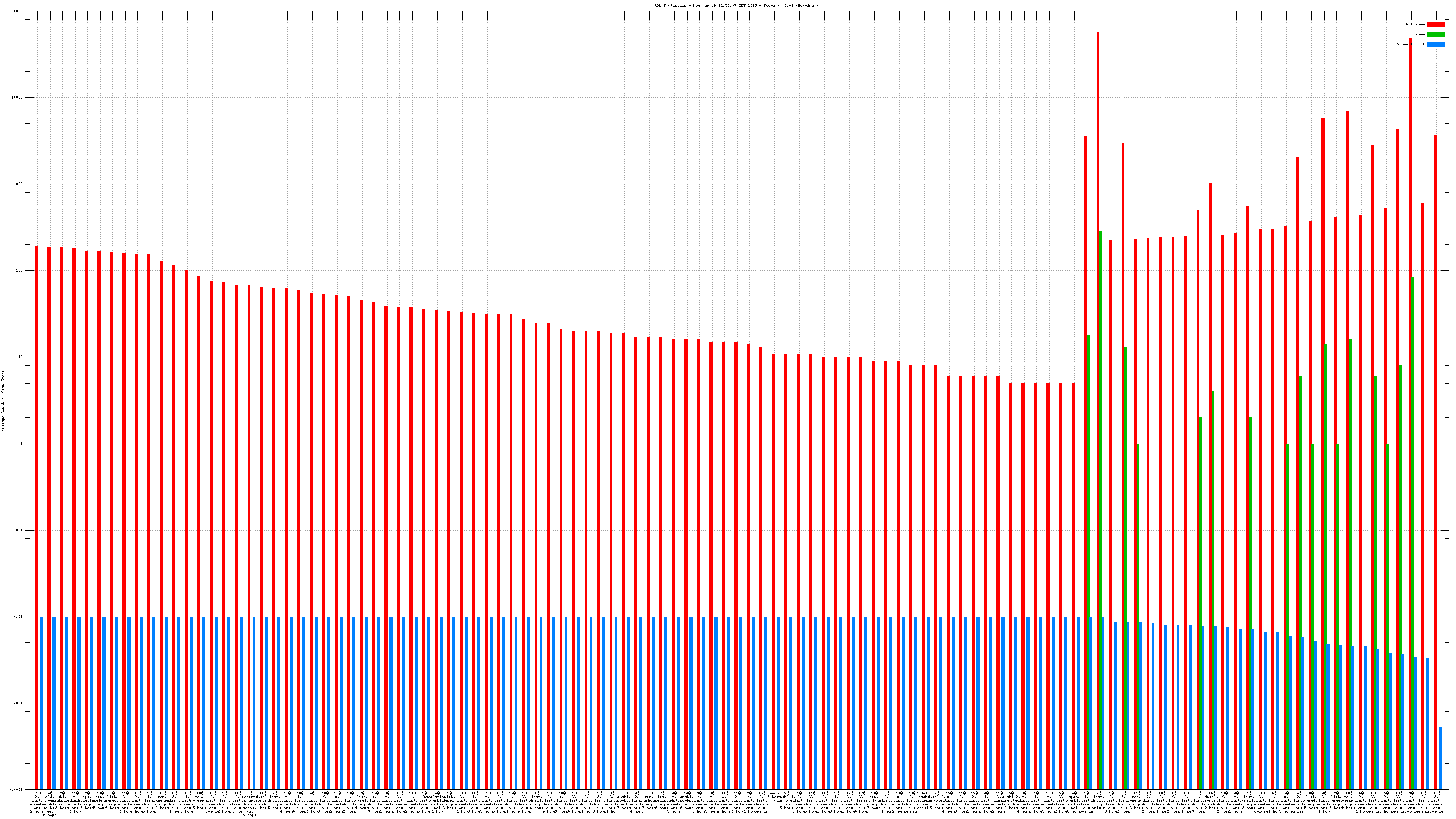Click the RBL Statistics chart title
Image resolution: width=1456 pixels, height=819 pixels.
(x=735, y=5)
